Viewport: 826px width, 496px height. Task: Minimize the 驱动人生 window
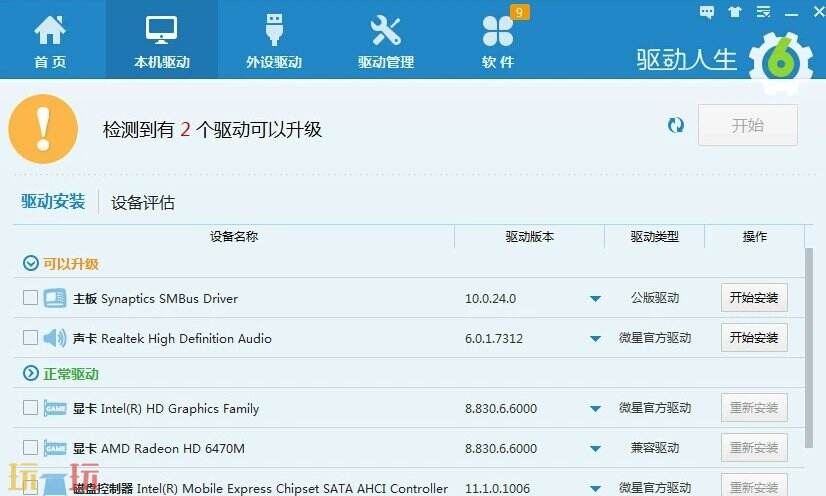[791, 13]
